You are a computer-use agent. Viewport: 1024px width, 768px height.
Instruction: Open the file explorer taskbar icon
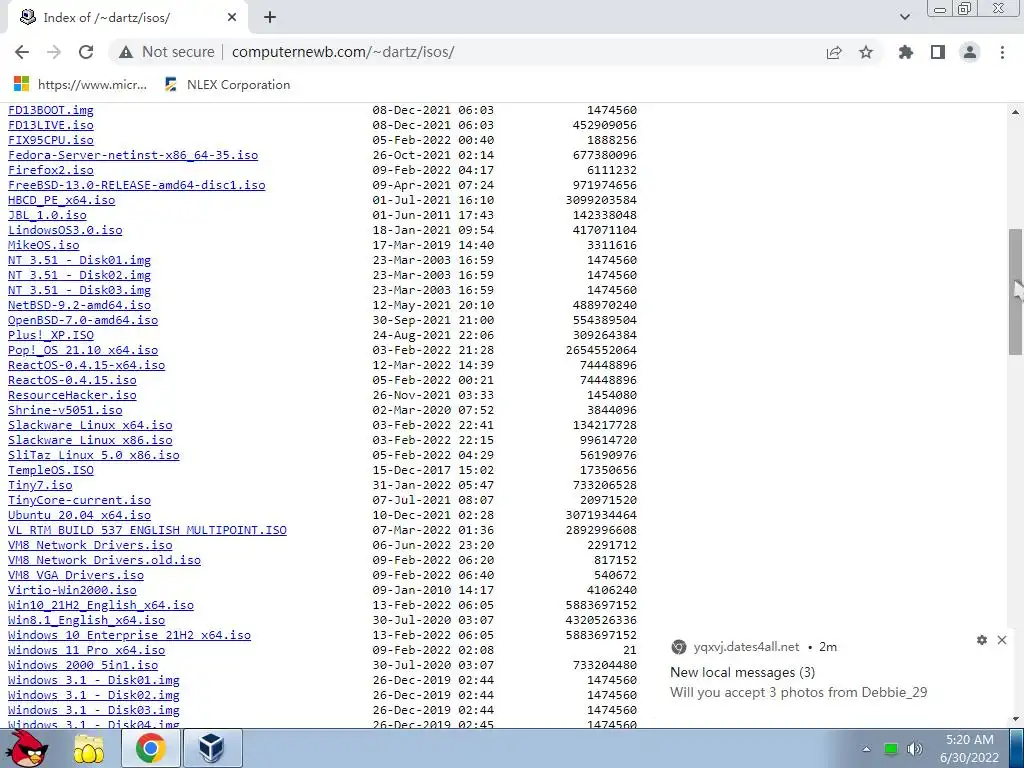[x=89, y=748]
